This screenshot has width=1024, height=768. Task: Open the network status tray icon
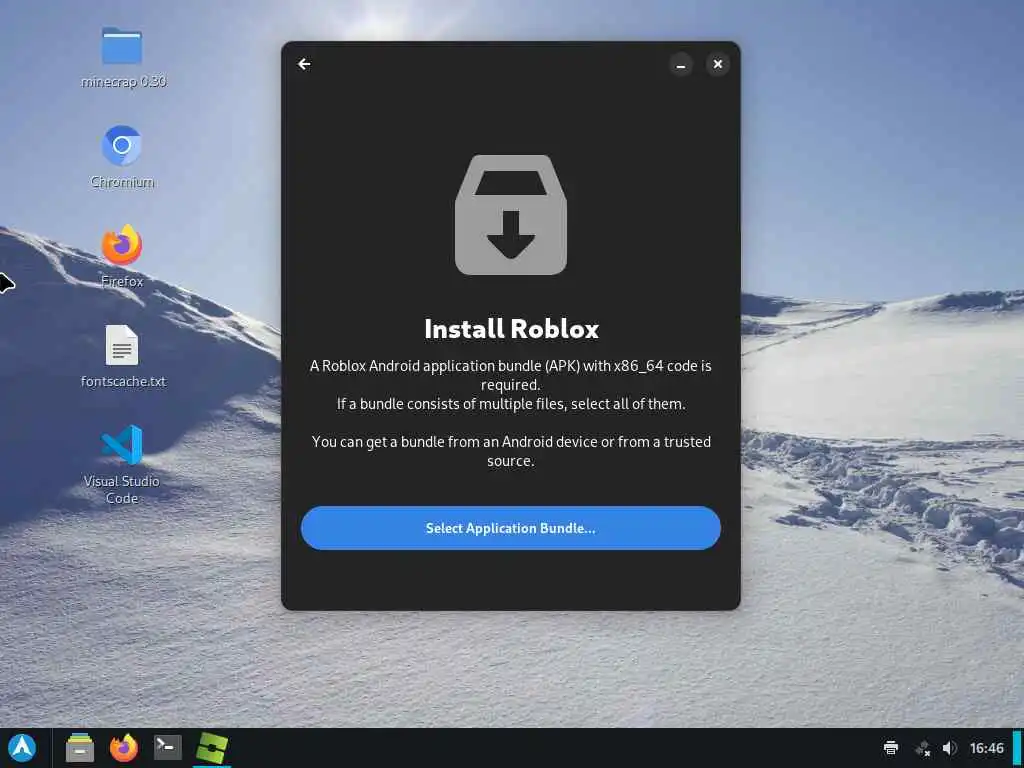point(923,748)
